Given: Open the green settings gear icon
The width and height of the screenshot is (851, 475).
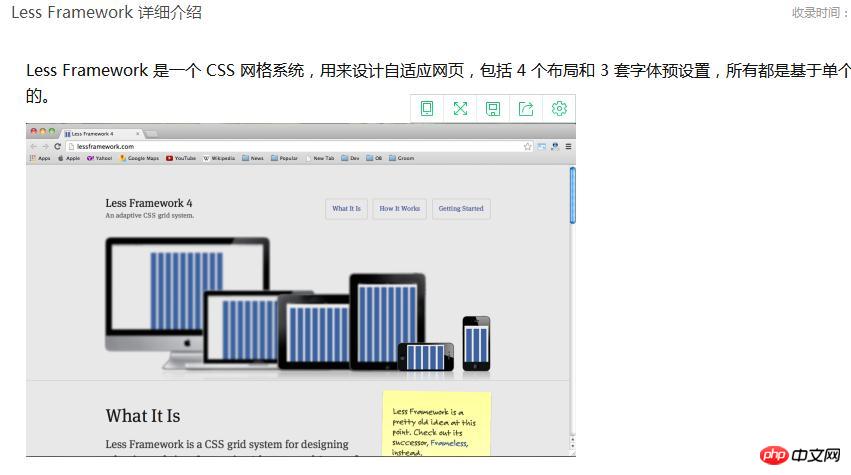Looking at the screenshot, I should (x=559, y=109).
